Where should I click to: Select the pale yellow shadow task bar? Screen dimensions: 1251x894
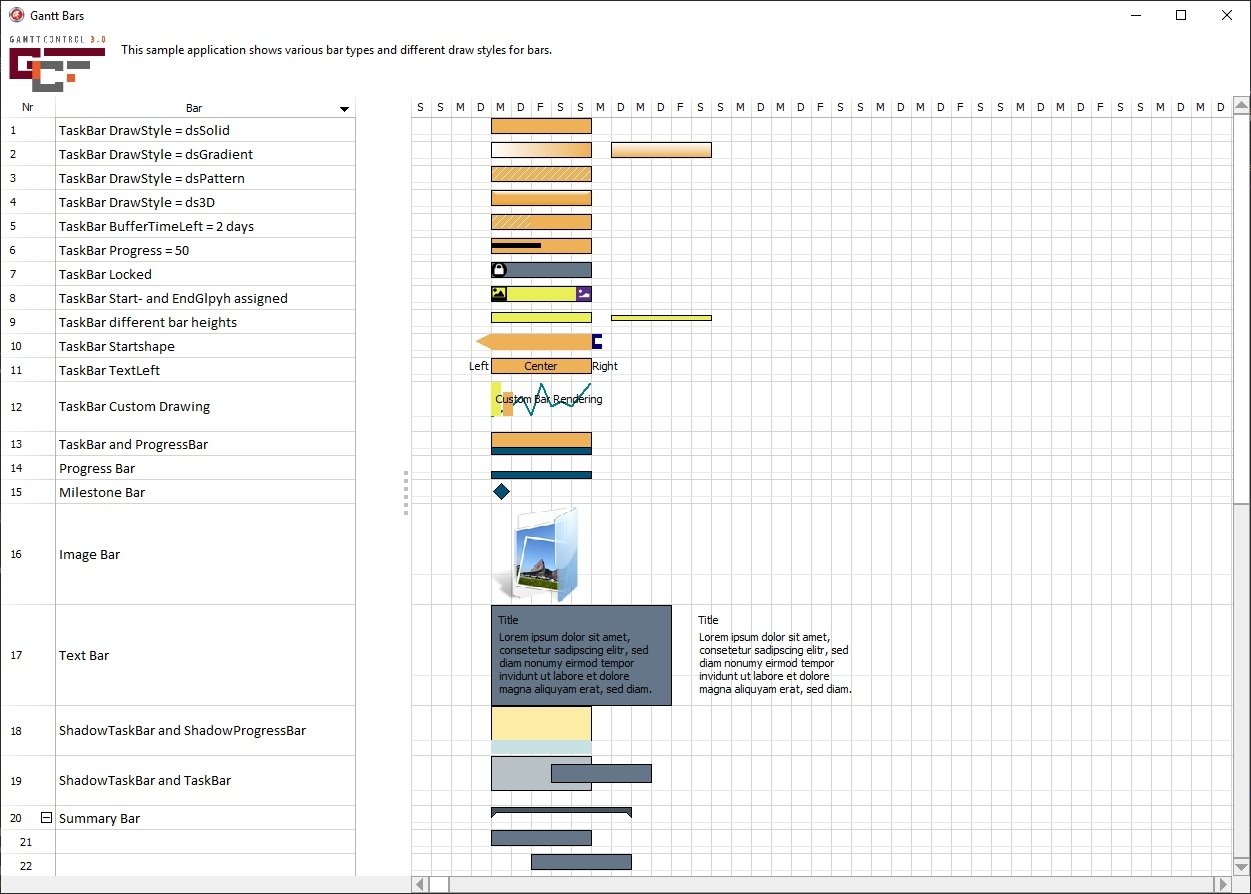click(x=541, y=723)
